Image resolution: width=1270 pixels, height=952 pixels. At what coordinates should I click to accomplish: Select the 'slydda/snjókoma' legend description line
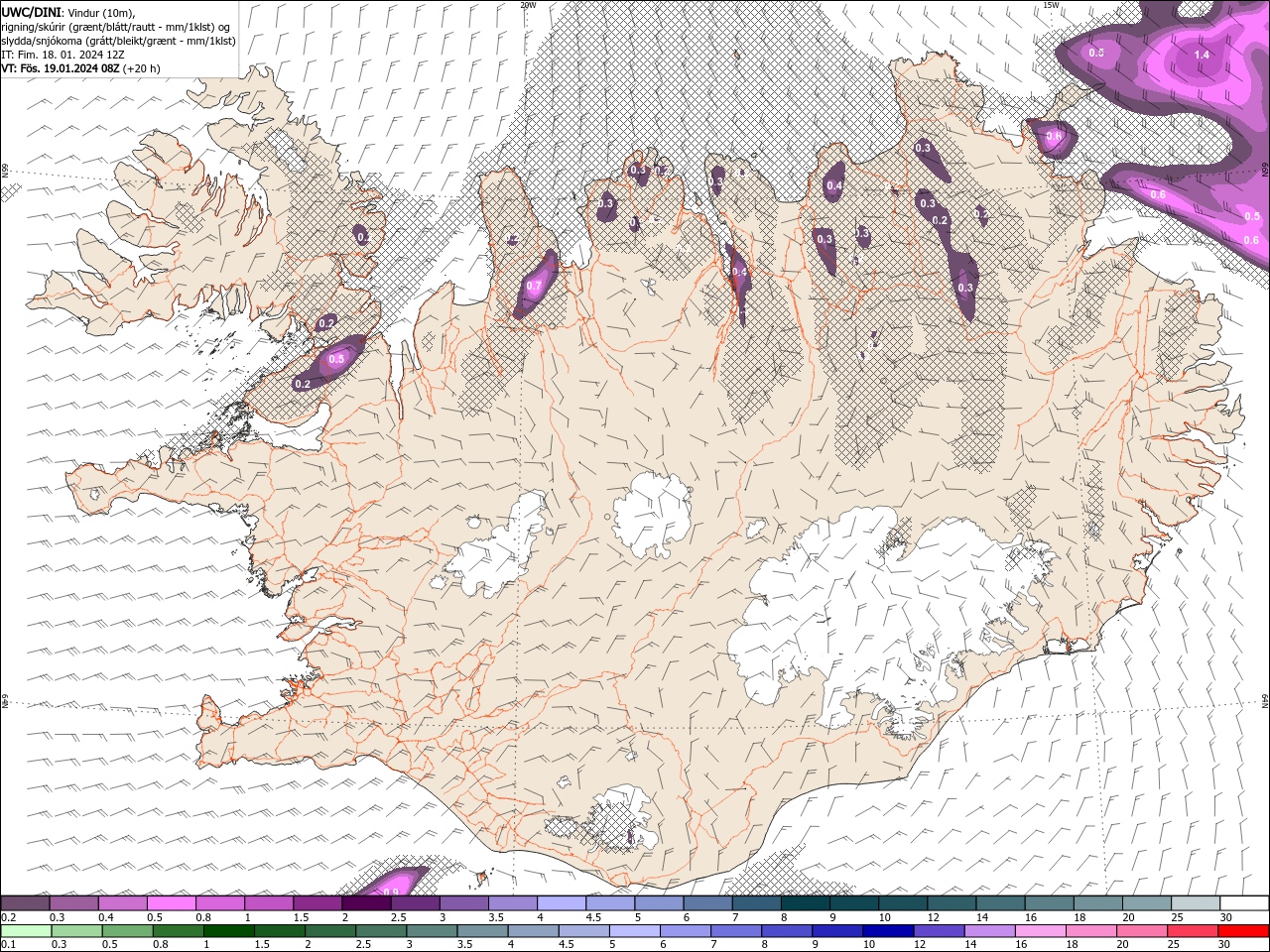click(x=118, y=41)
